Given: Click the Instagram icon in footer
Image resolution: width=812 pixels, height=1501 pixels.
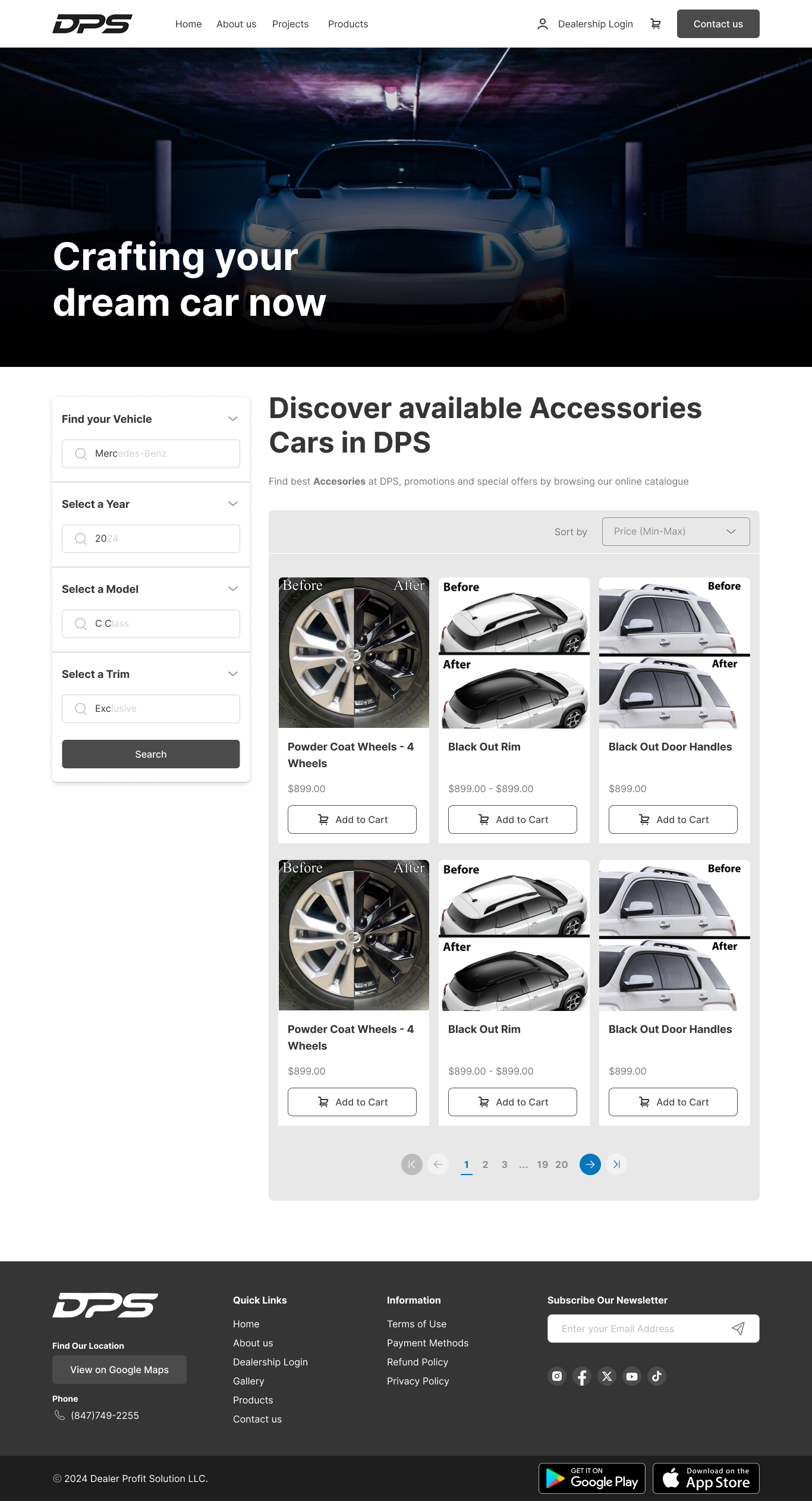Looking at the screenshot, I should (557, 1376).
